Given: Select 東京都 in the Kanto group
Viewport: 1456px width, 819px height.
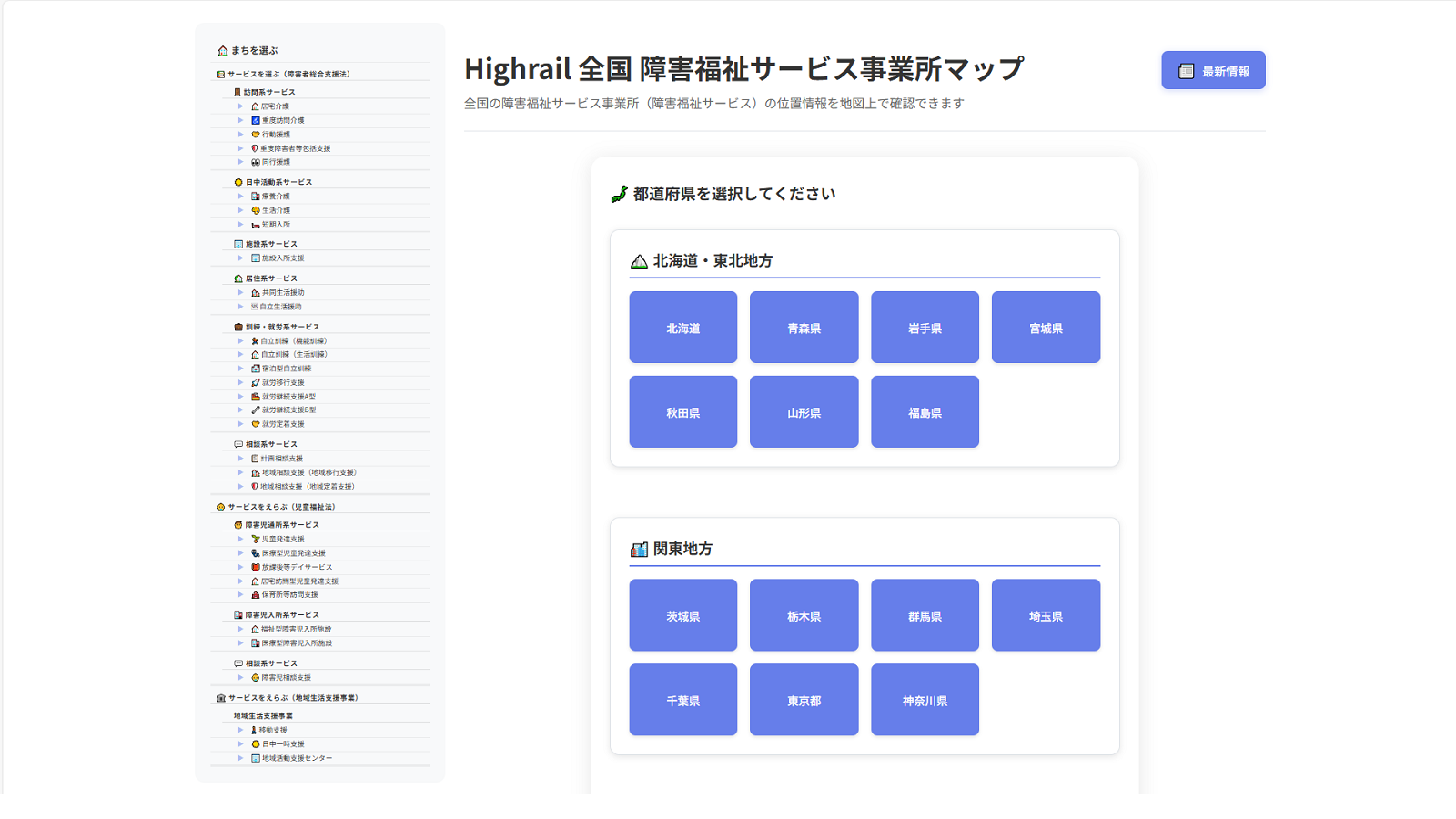Looking at the screenshot, I should pyautogui.click(x=804, y=700).
